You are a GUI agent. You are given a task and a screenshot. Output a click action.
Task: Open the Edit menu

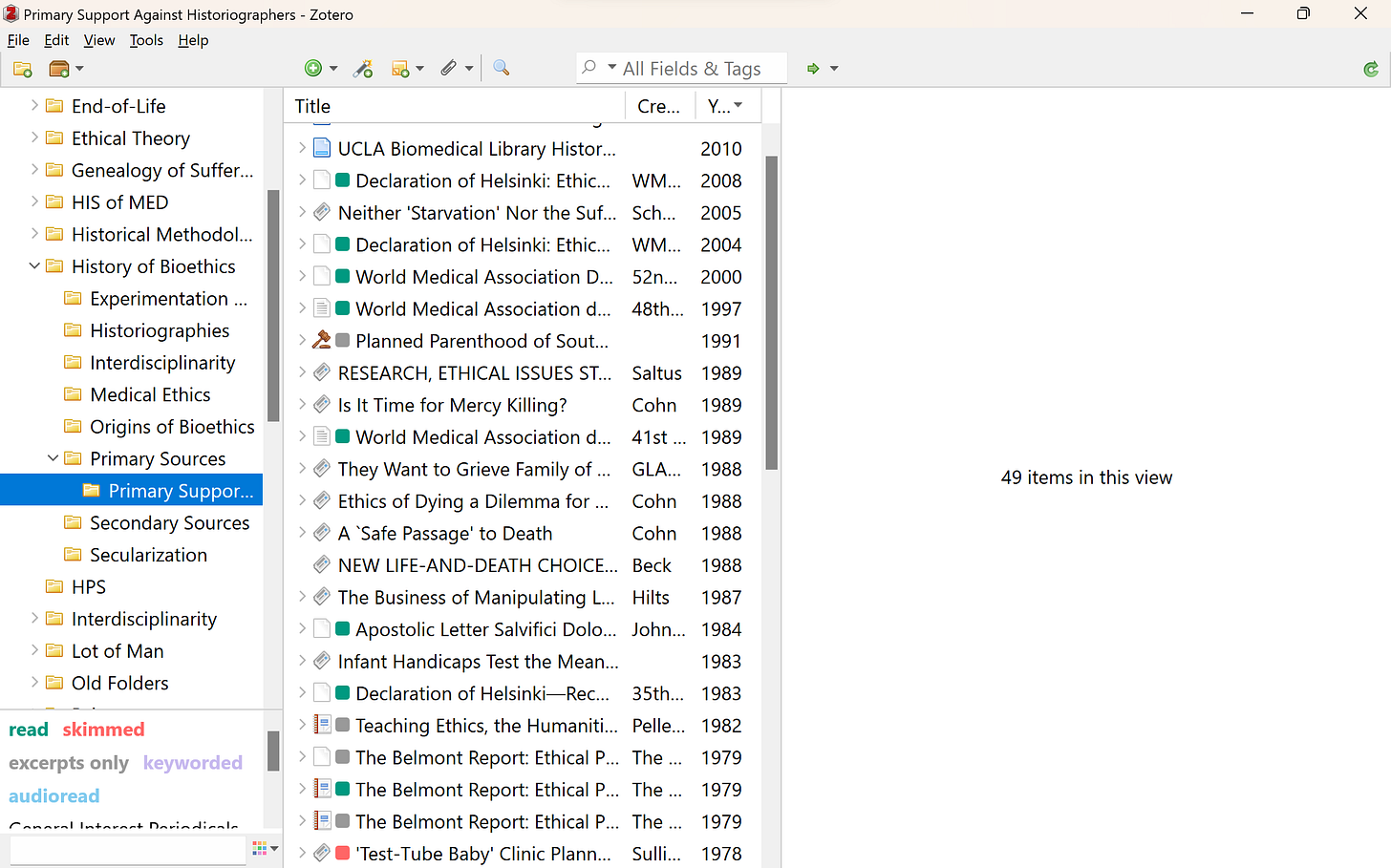pos(56,40)
